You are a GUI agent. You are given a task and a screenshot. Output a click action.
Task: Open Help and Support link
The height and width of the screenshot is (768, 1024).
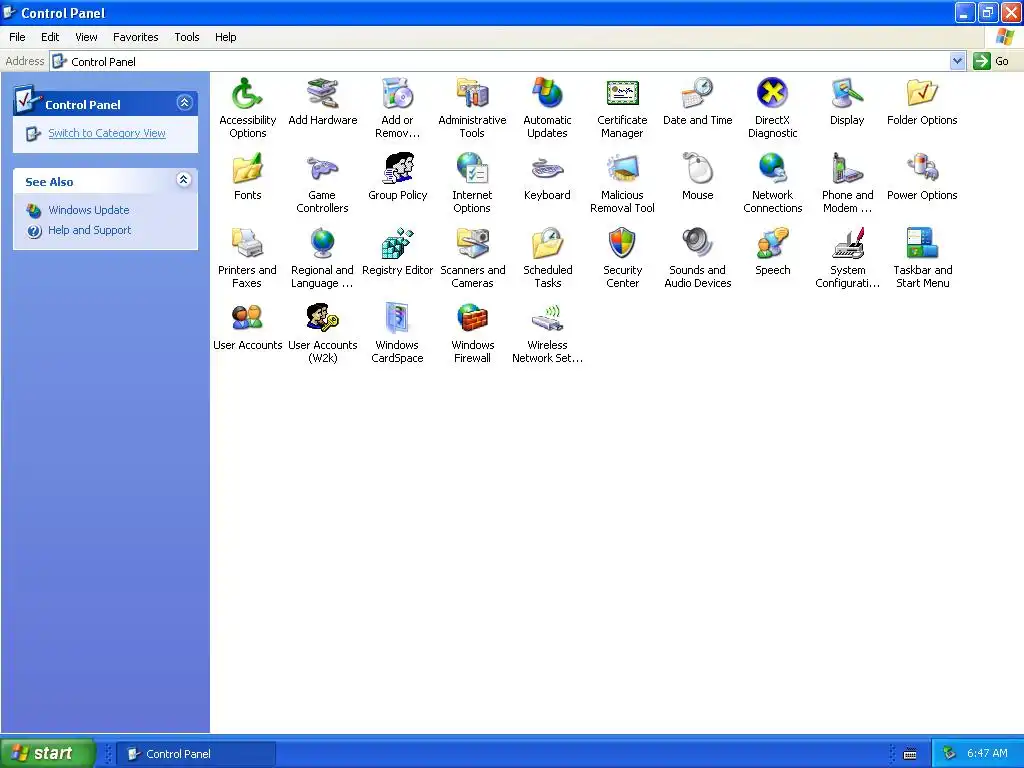(x=89, y=231)
